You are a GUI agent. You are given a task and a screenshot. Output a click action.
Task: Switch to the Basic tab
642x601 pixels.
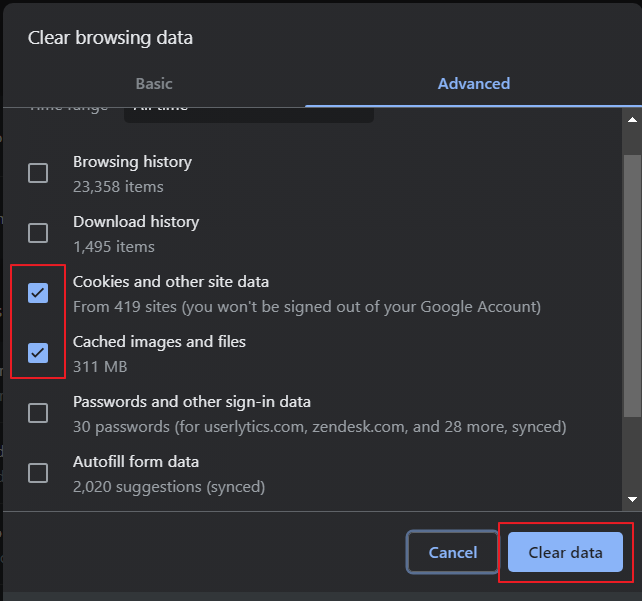pos(154,84)
